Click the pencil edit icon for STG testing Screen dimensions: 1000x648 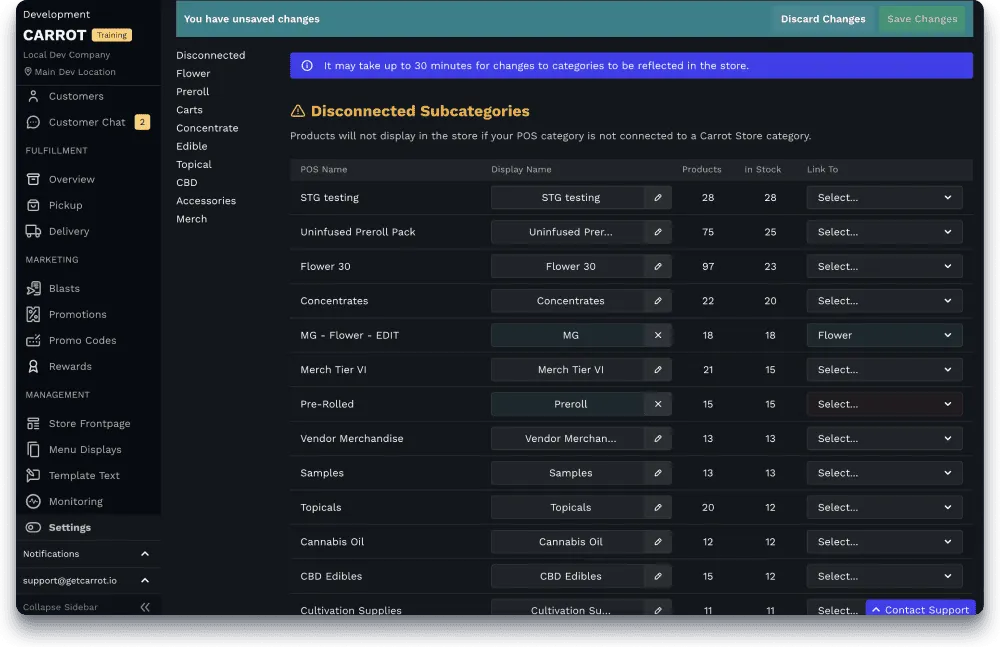click(658, 198)
